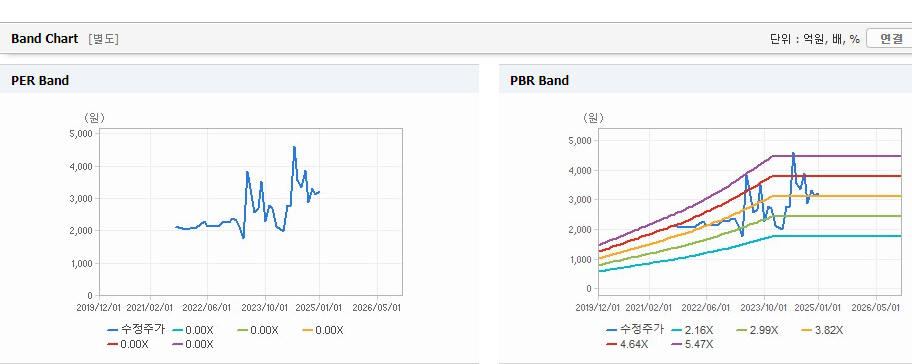Image resolution: width=912 pixels, height=364 pixels.
Task: Select the PER Band panel title
Action: coord(40,81)
